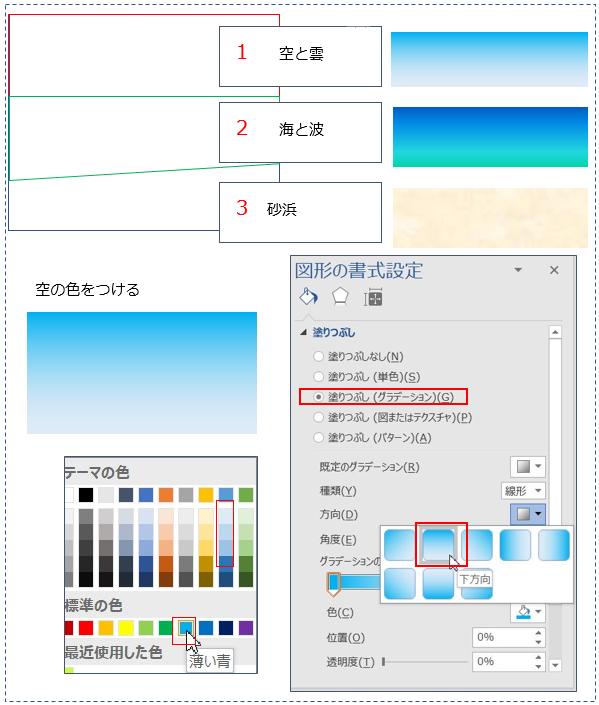Click the 空と雲 label box
Viewport: 599px width, 705px height.
300,56
